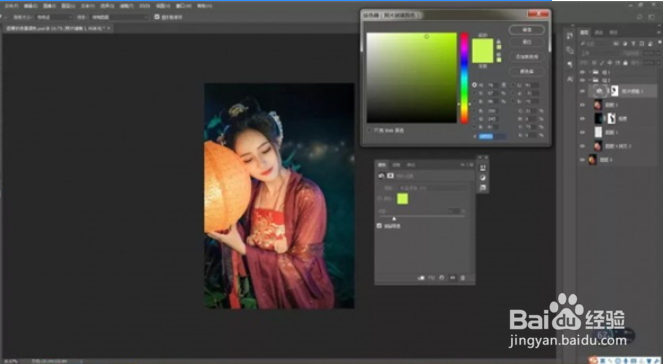Click the hue spectrum slider
The height and width of the screenshot is (364, 664).
[464, 78]
